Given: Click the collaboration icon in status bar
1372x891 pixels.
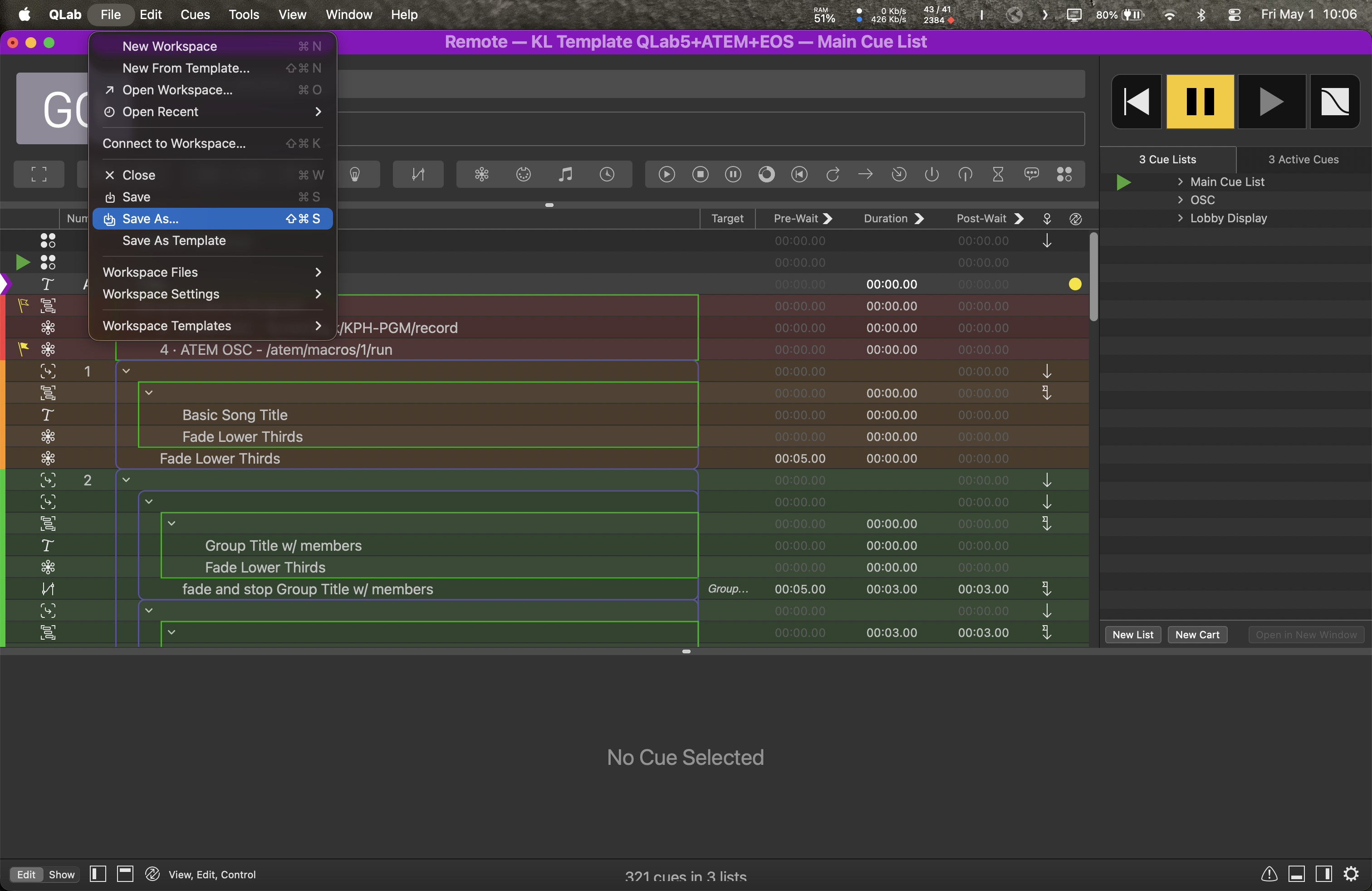Looking at the screenshot, I should tap(152, 874).
